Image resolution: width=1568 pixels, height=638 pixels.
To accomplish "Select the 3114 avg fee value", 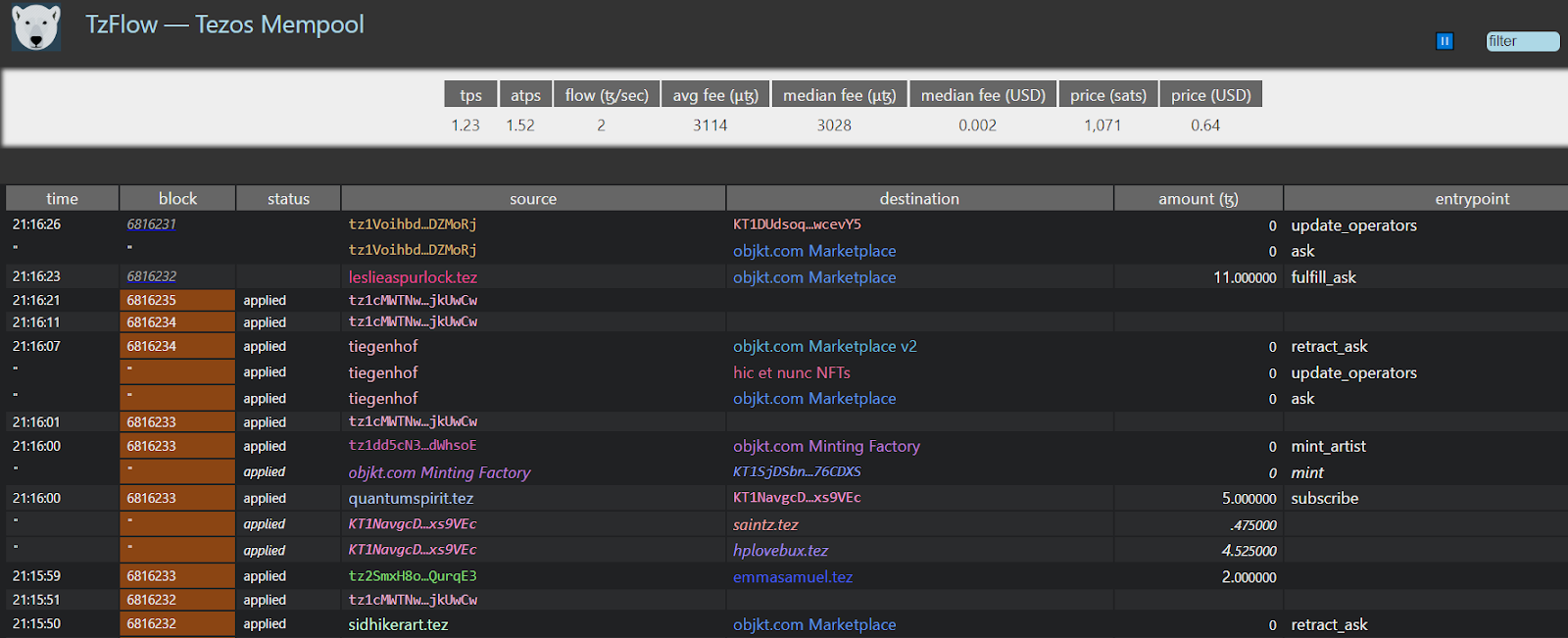I will (710, 125).
